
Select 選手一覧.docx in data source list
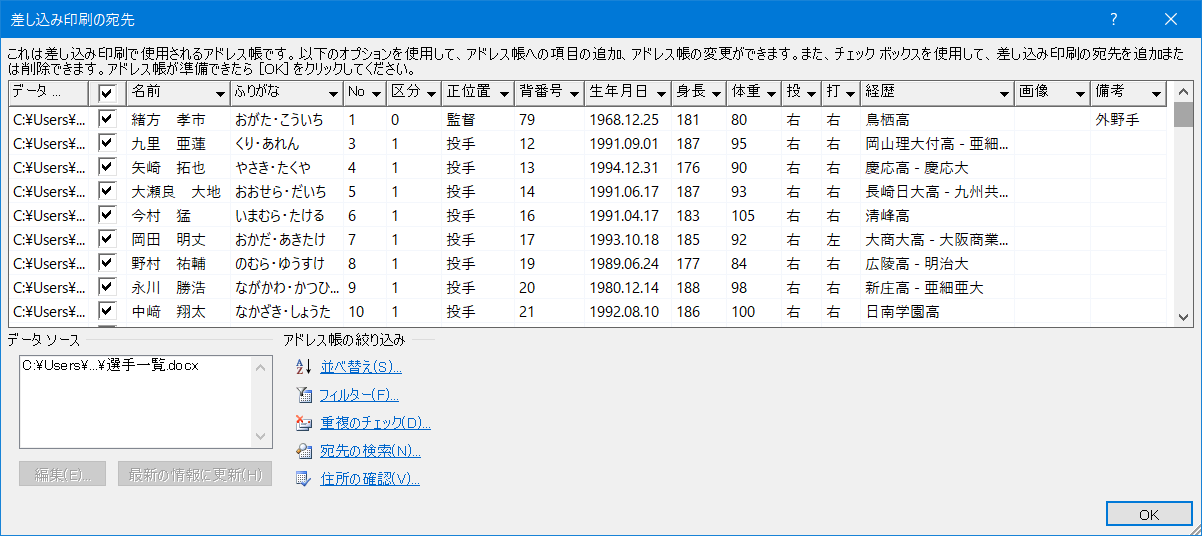point(110,366)
